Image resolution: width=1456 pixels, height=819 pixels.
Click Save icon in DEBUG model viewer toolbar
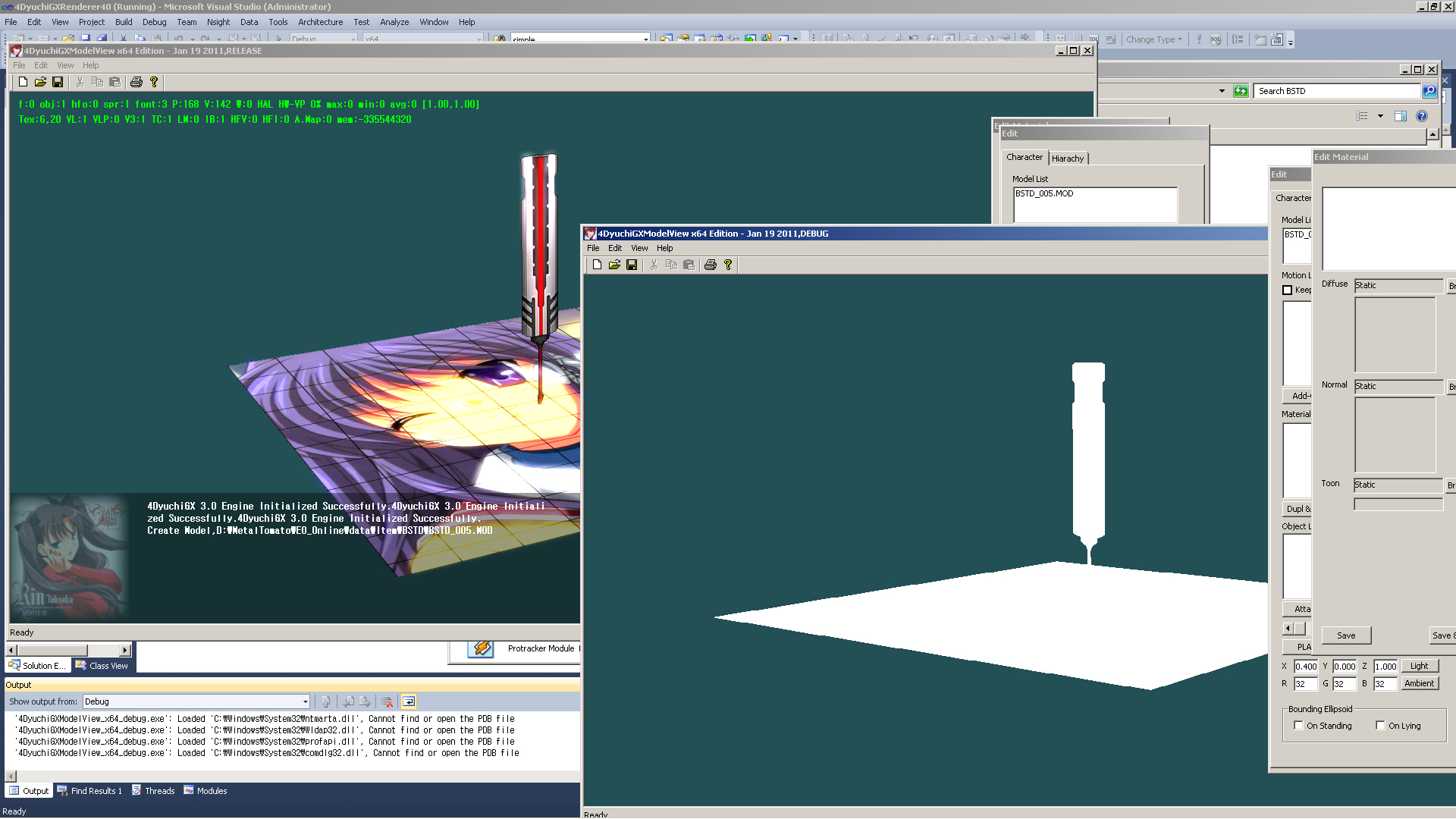[632, 265]
